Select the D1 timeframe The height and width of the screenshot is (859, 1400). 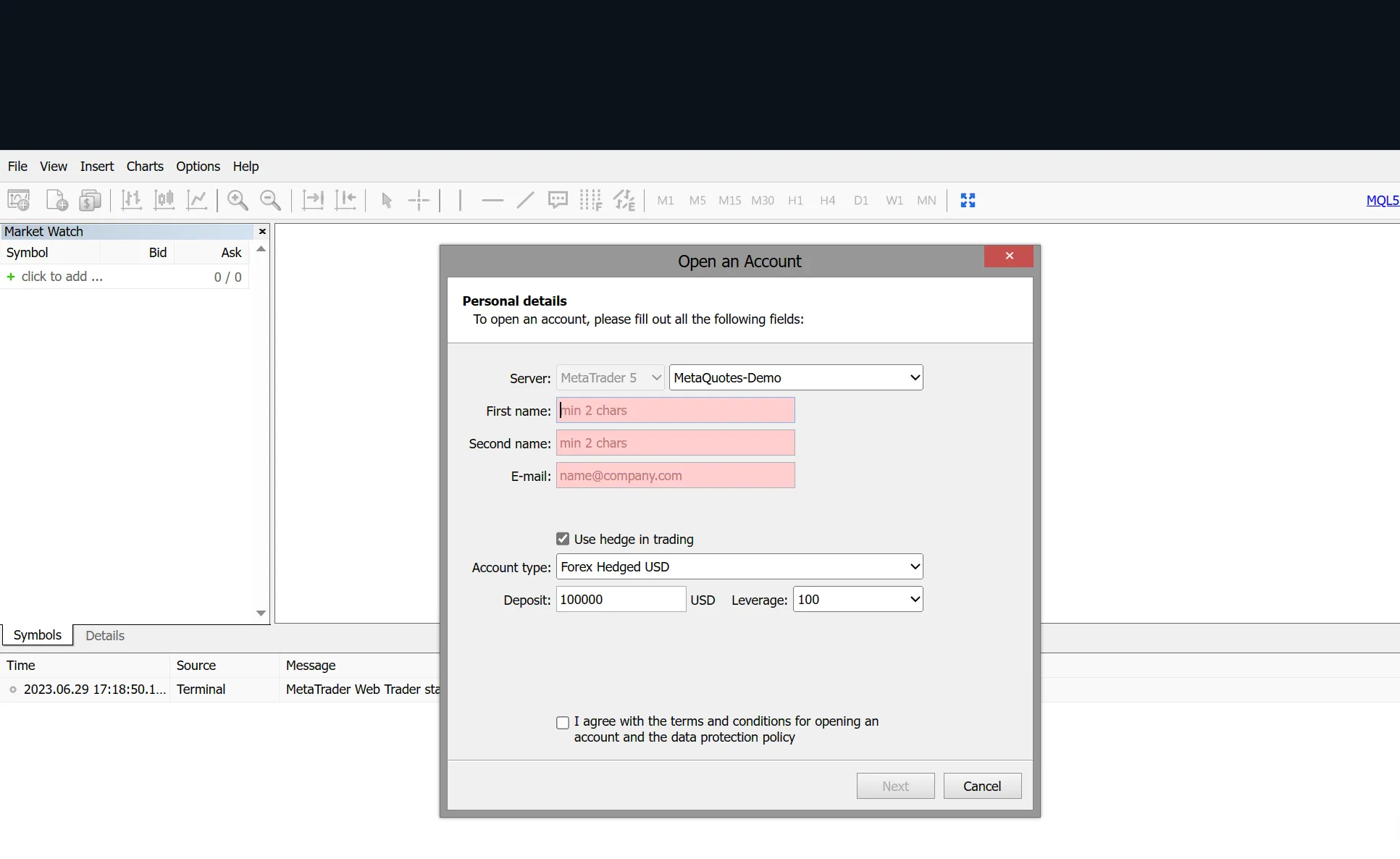pyautogui.click(x=861, y=201)
